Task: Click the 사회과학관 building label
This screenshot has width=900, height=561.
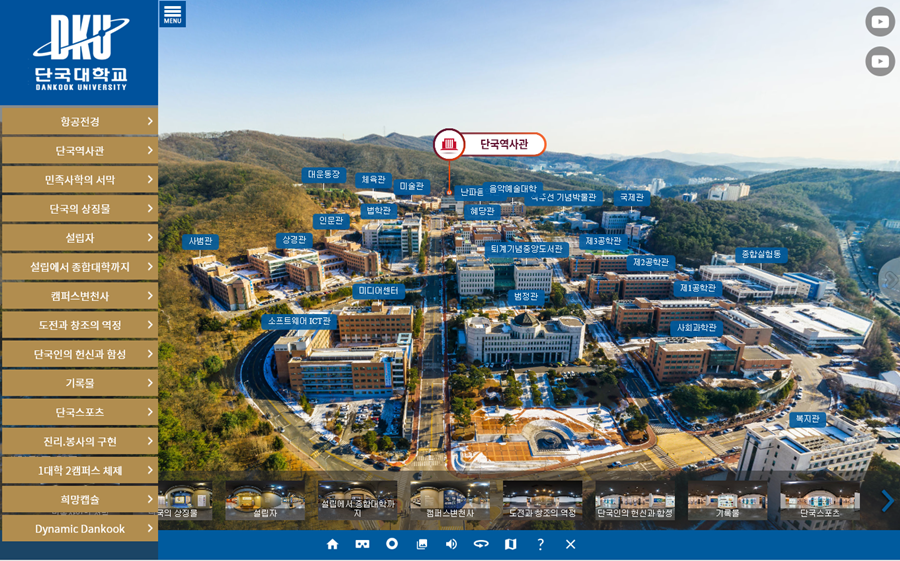Action: pyautogui.click(x=696, y=328)
